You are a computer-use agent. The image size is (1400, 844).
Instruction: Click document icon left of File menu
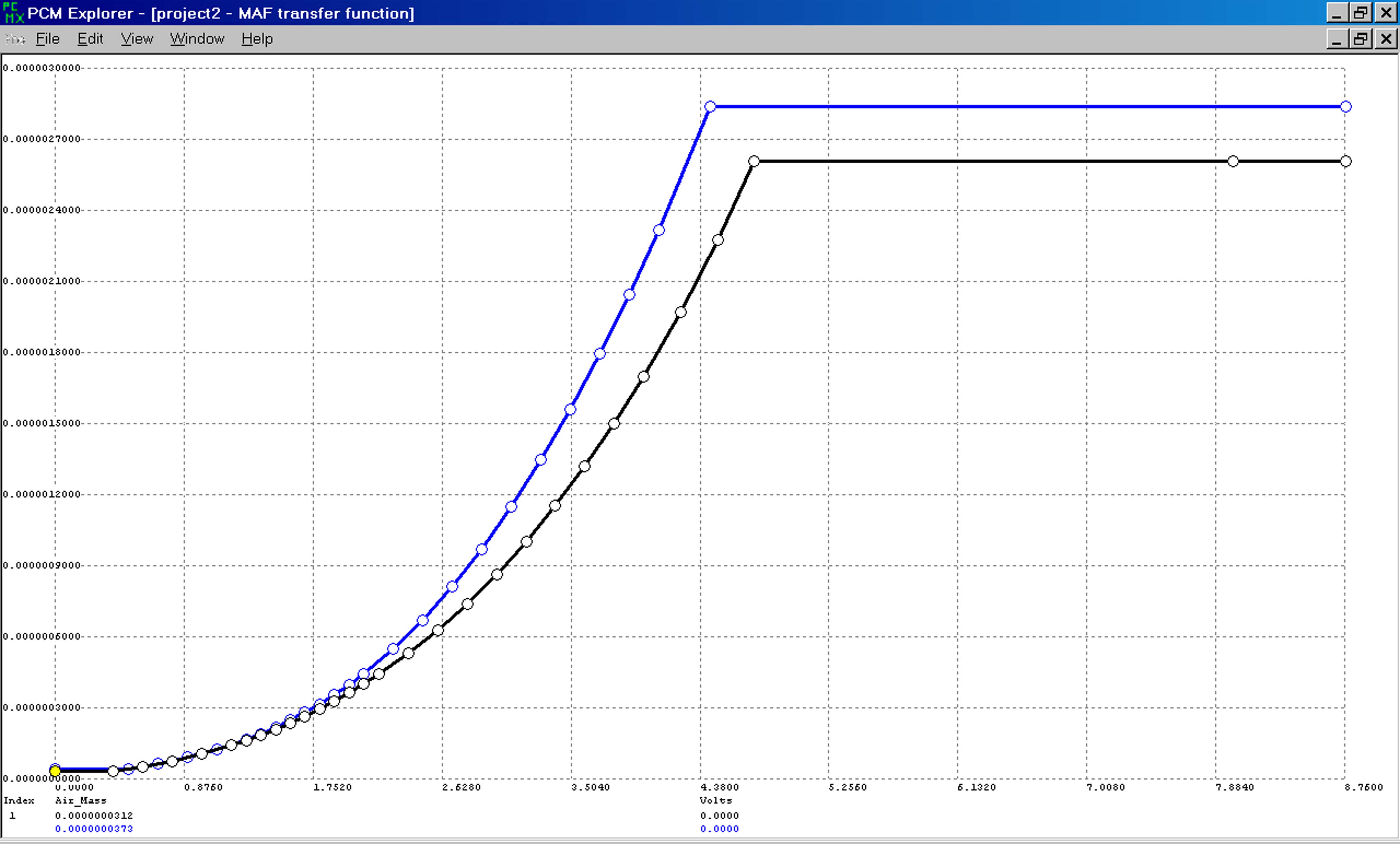pos(15,39)
